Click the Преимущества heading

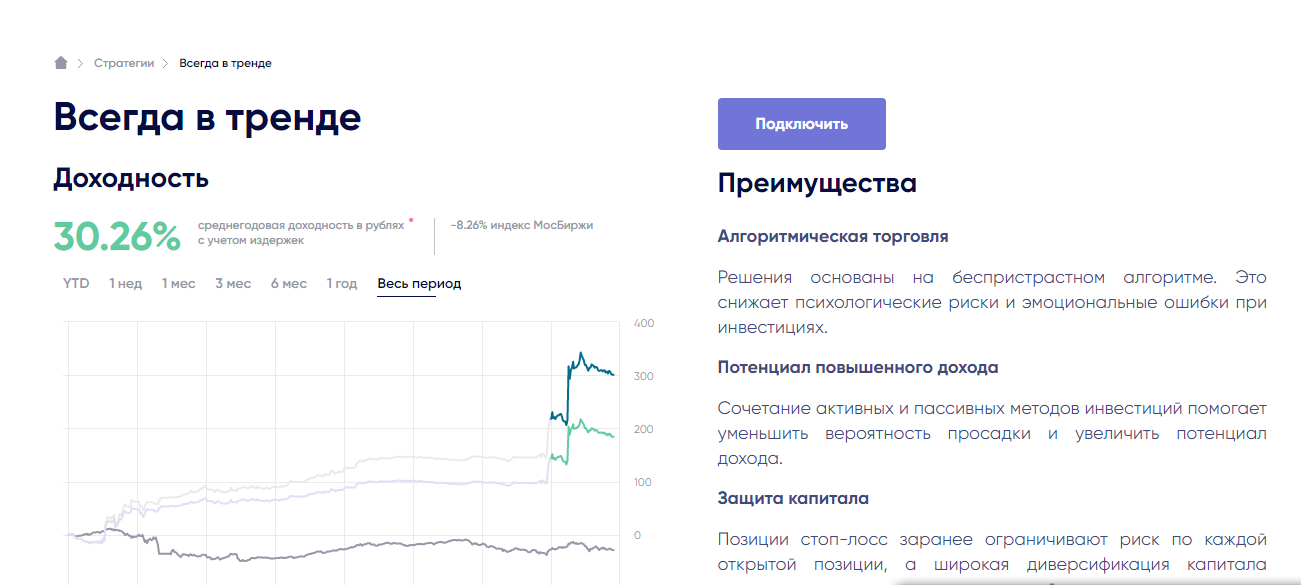pos(817,183)
